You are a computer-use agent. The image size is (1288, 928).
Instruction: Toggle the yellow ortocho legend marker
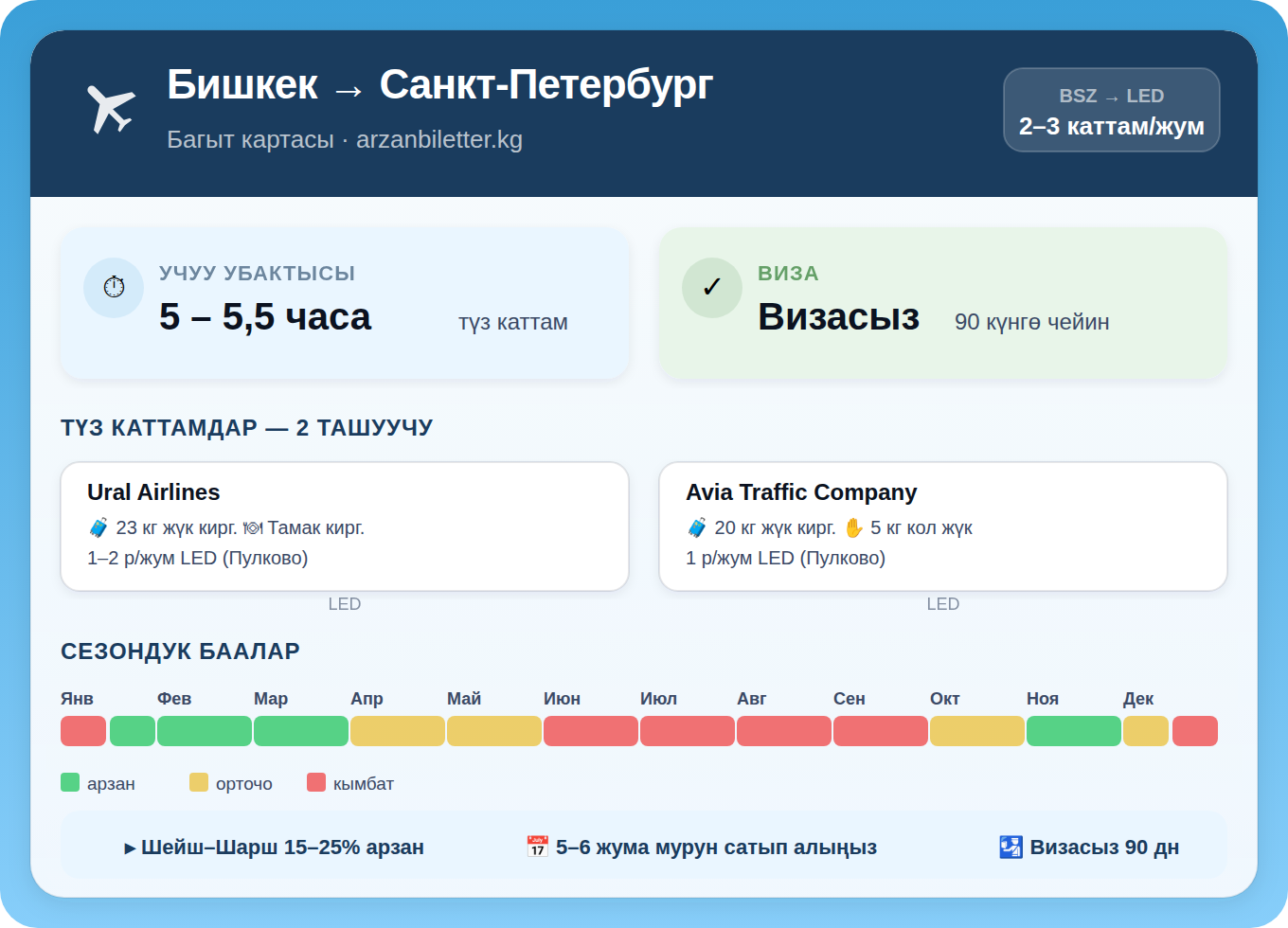pos(199,782)
